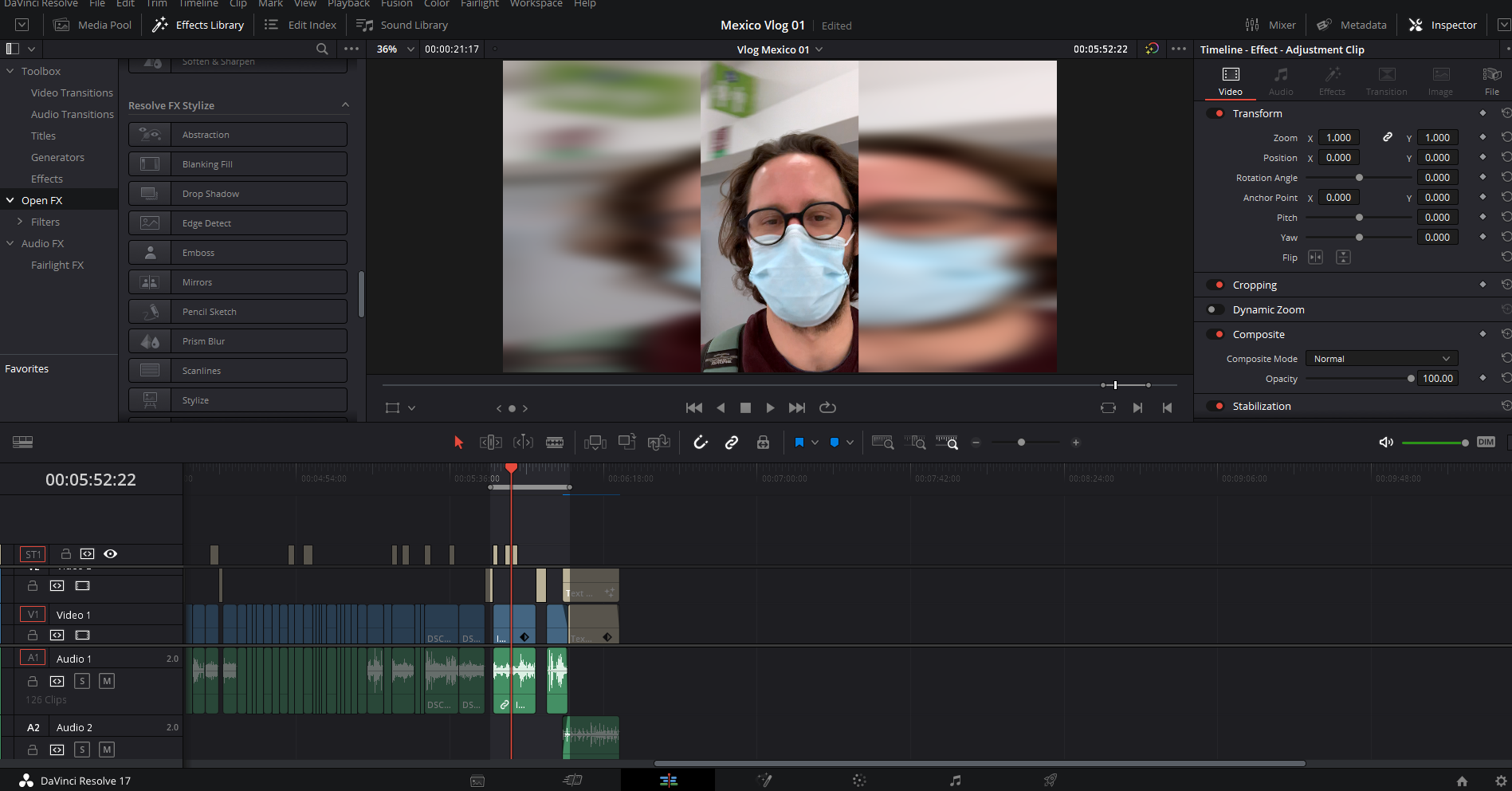Toggle the Effects Library panel
The height and width of the screenshot is (791, 1512).
(198, 25)
